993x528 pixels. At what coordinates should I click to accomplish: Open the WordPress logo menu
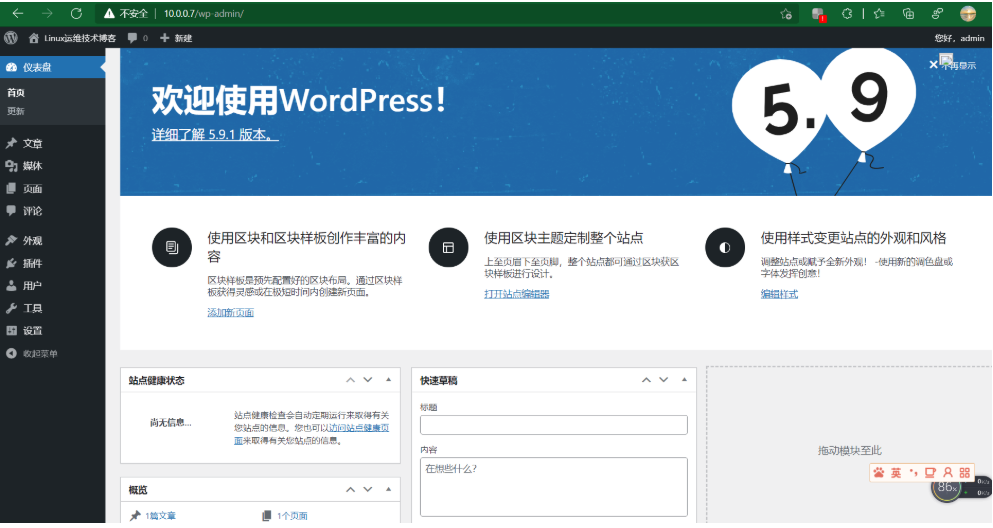[11, 38]
